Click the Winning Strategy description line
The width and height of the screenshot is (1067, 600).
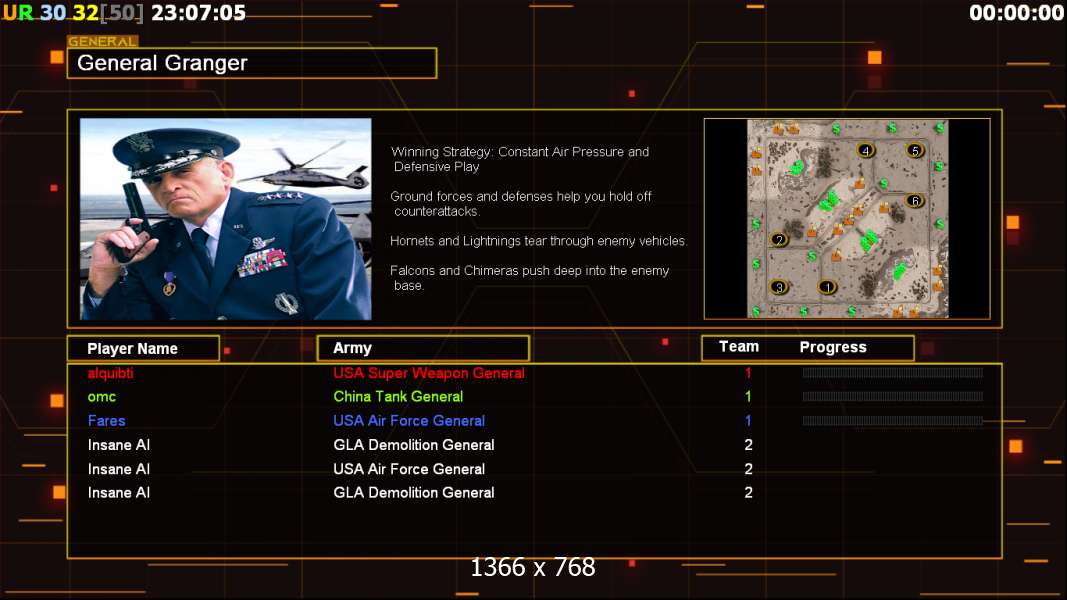point(520,159)
